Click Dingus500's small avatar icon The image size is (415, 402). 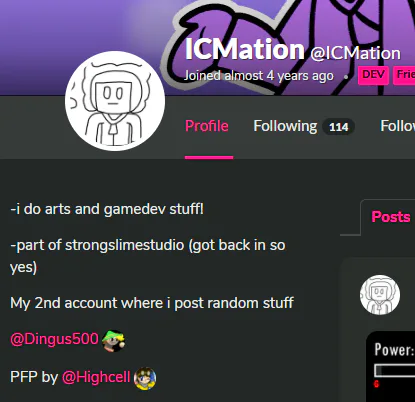point(113,341)
